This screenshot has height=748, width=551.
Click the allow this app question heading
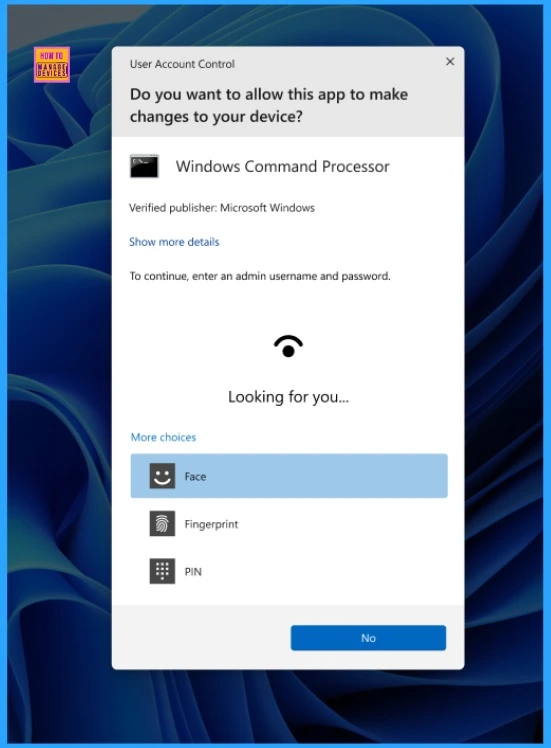tap(269, 105)
